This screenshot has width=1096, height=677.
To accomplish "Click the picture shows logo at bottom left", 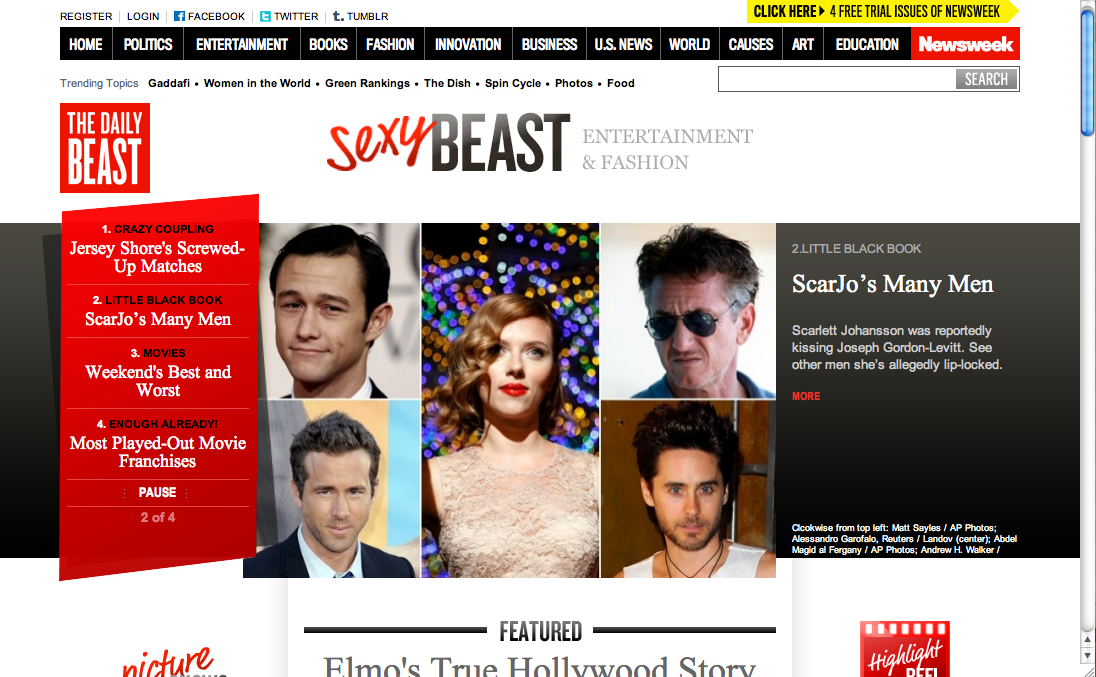I will coord(173,662).
